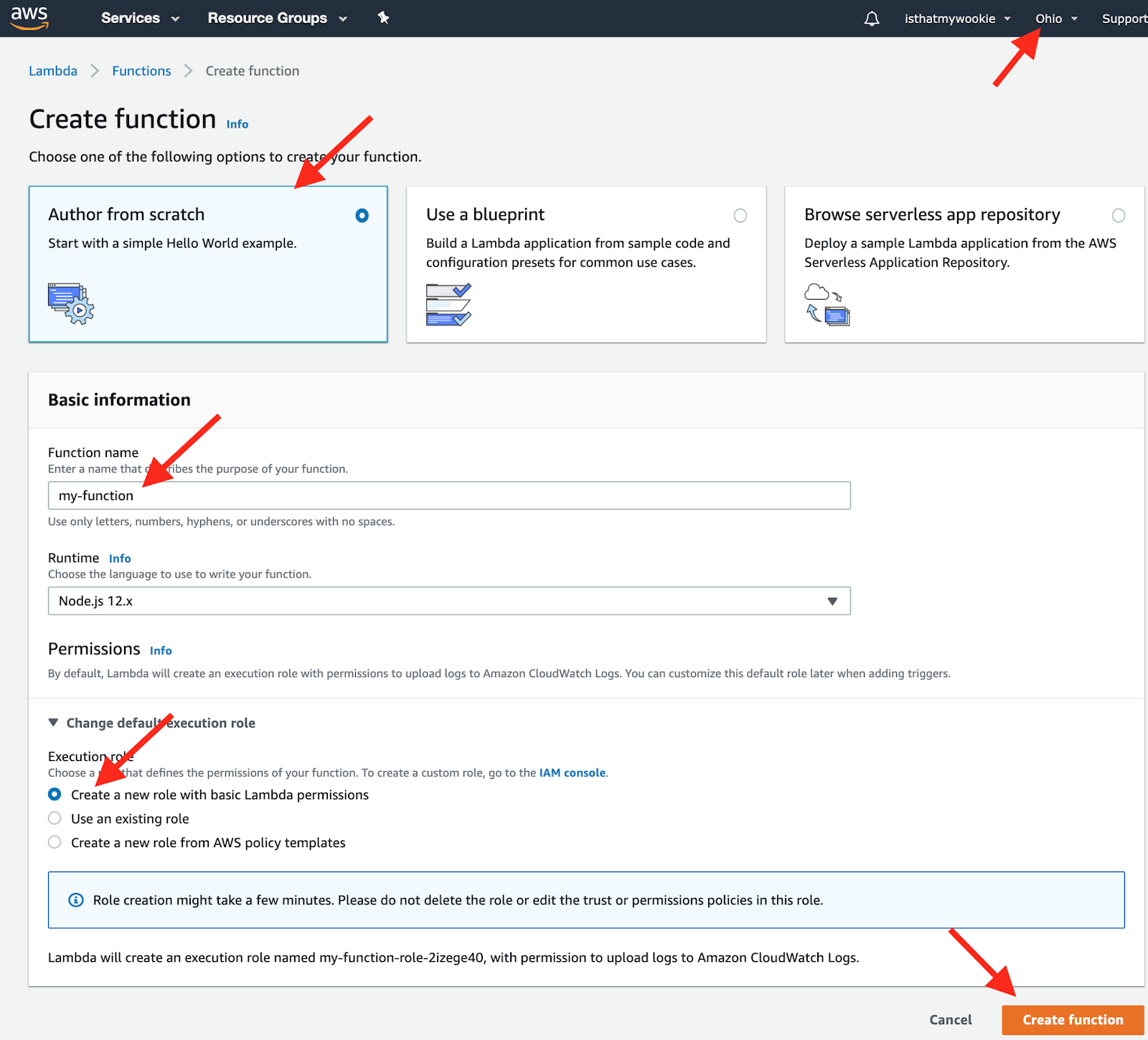Click the AWS home logo
Screen dimensions: 1148x1040
point(29,18)
